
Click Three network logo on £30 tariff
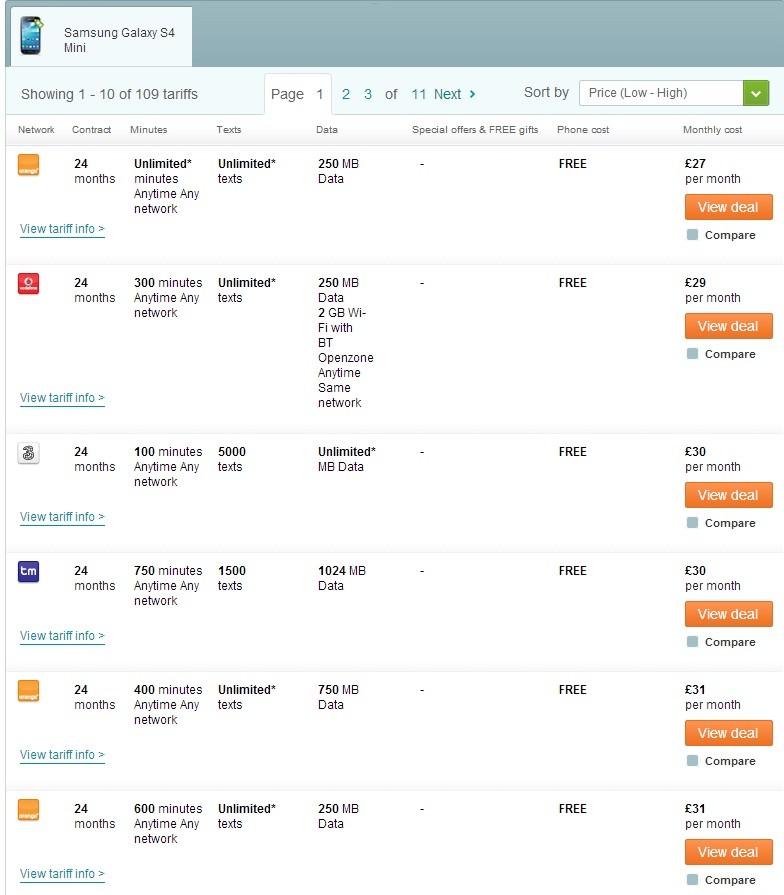(29, 453)
